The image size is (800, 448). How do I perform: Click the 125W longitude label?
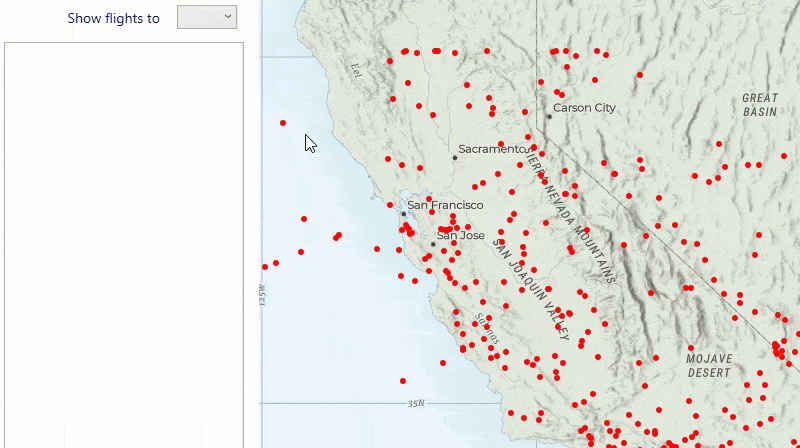coord(262,295)
